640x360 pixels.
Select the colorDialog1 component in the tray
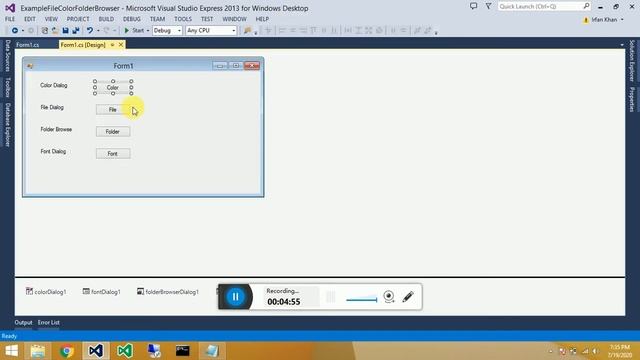point(46,291)
